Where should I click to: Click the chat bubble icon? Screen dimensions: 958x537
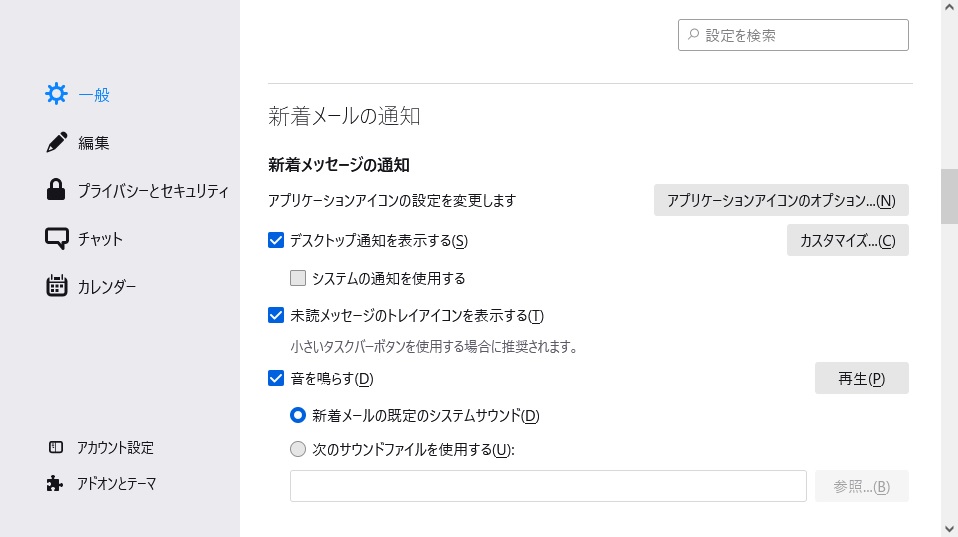click(57, 239)
